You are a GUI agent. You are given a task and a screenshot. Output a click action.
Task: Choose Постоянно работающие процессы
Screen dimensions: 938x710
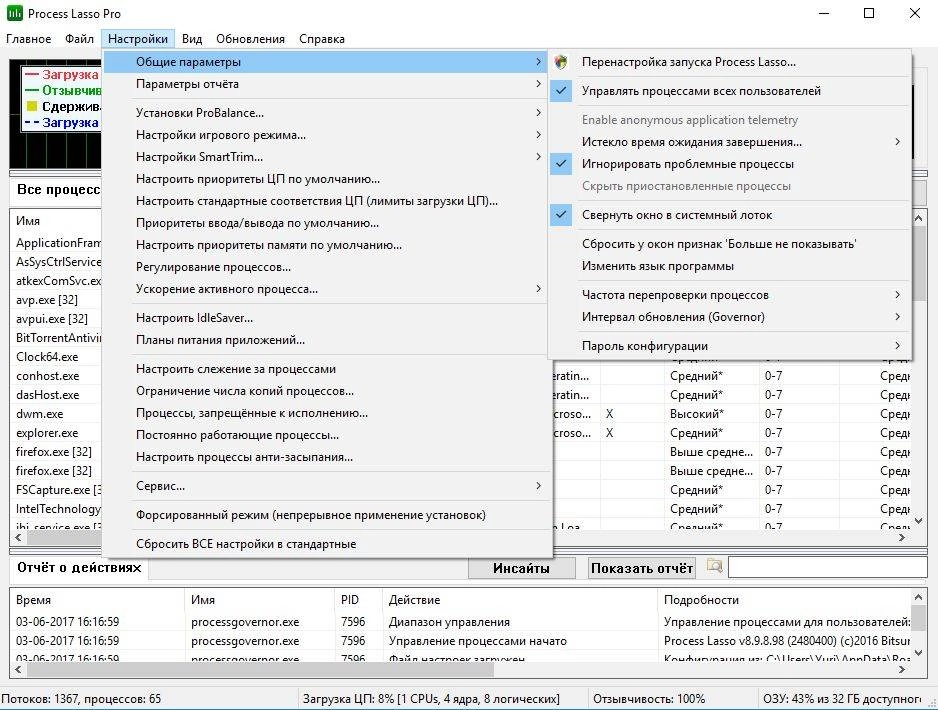327,435
